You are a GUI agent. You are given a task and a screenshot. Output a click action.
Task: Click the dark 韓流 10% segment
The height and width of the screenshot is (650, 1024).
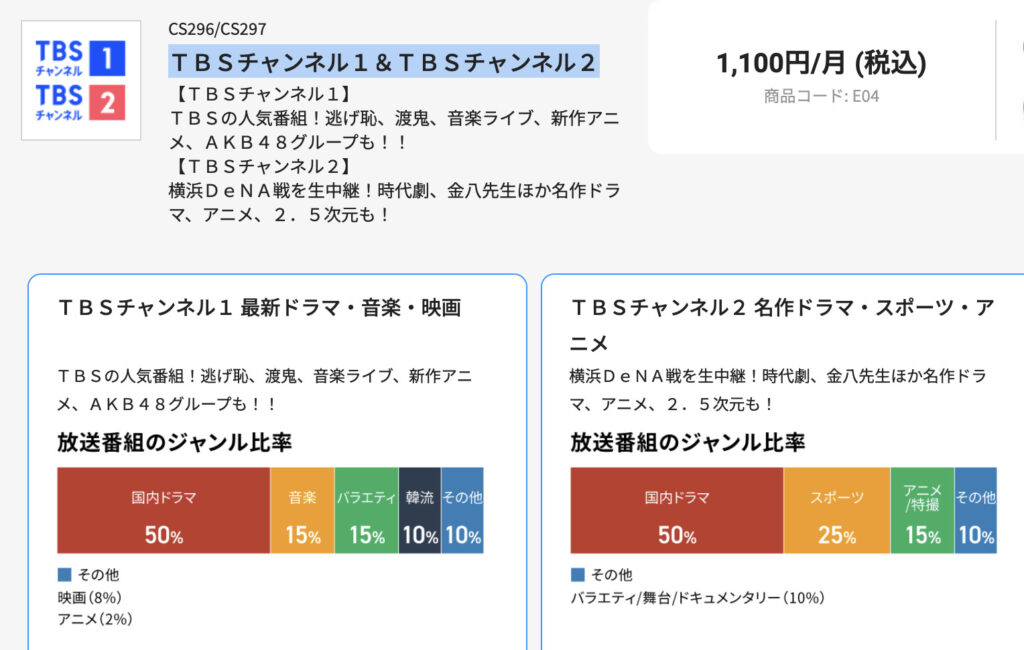(420, 510)
